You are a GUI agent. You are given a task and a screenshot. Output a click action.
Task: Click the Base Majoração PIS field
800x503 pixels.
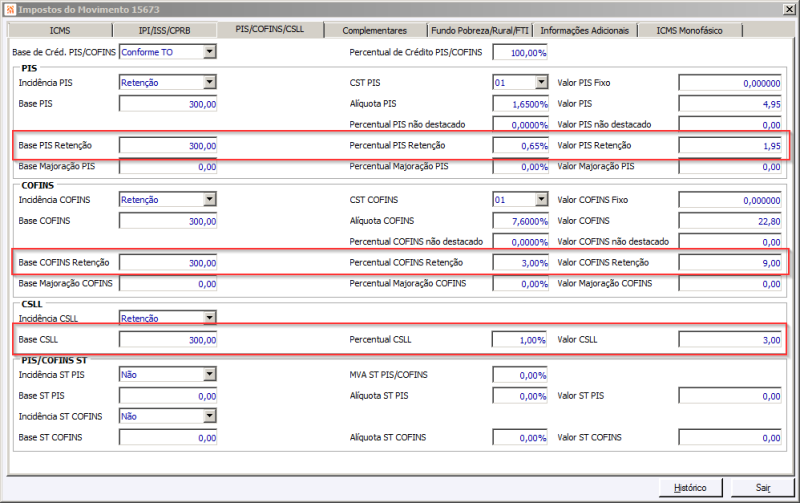(x=168, y=167)
